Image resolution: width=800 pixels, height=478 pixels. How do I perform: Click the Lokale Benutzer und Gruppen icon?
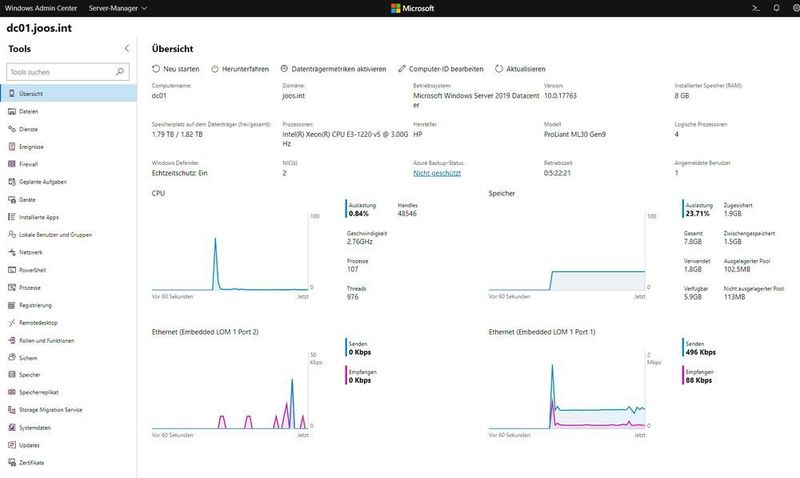pyautogui.click(x=12, y=235)
